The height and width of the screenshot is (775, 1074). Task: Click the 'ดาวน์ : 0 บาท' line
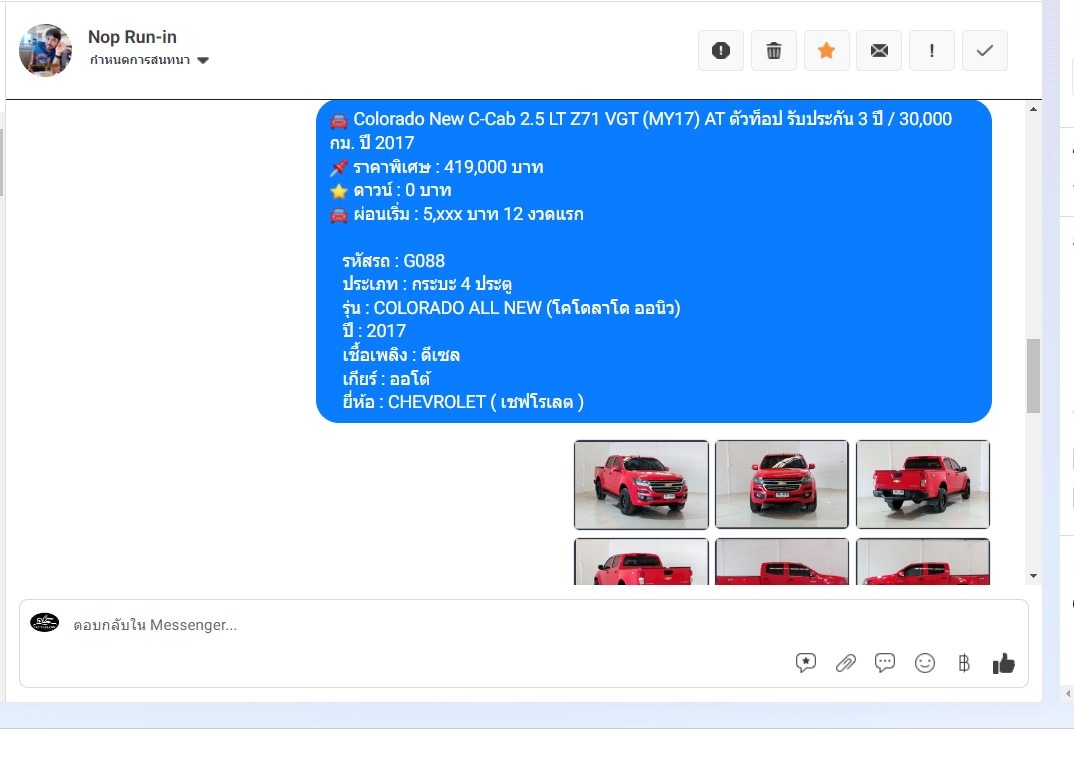click(x=402, y=190)
